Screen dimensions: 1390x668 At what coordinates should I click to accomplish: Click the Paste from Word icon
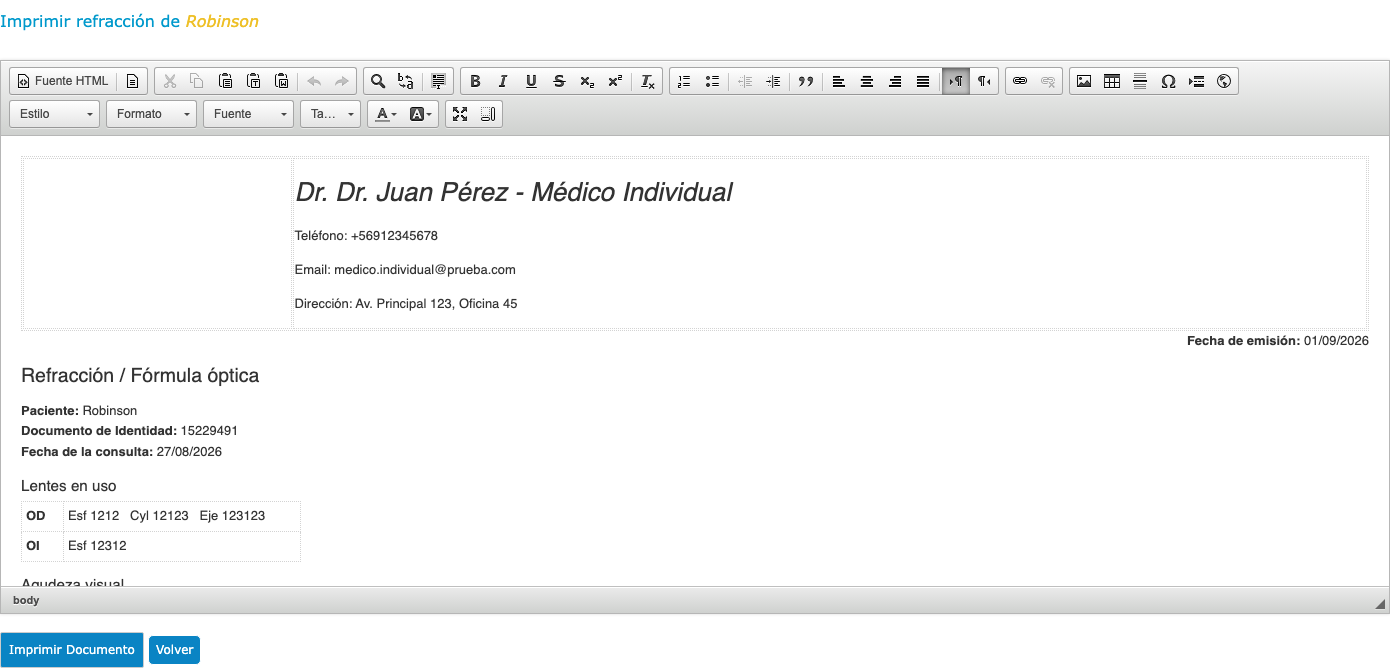[x=281, y=81]
